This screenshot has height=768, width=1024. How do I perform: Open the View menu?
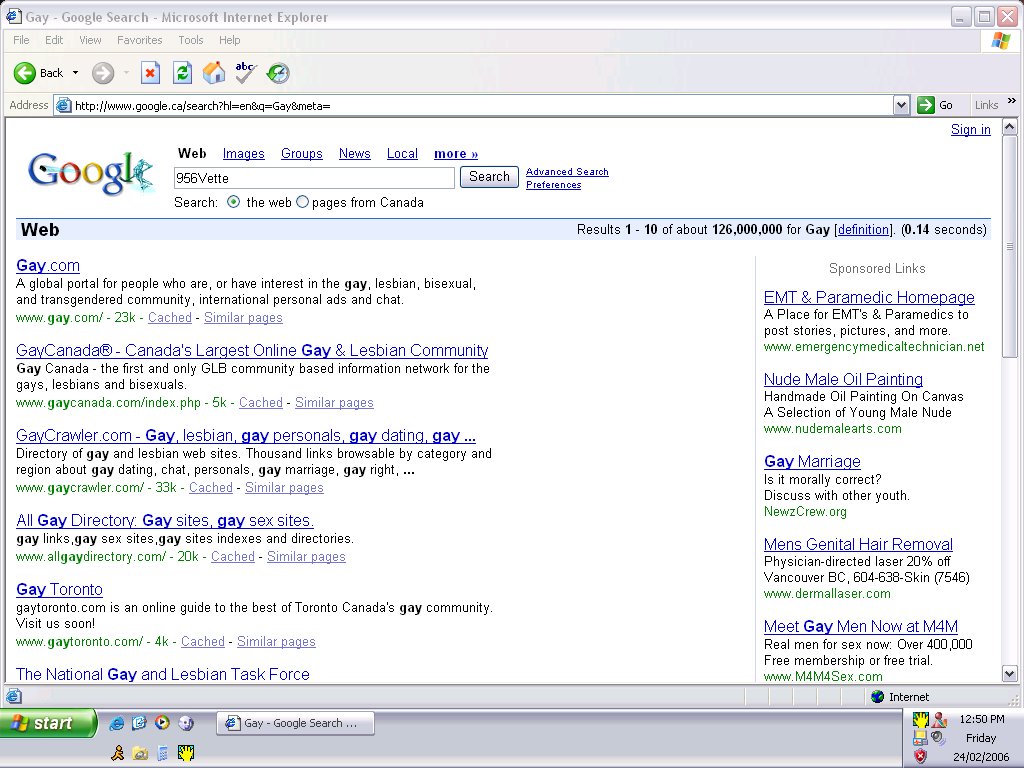coord(90,40)
